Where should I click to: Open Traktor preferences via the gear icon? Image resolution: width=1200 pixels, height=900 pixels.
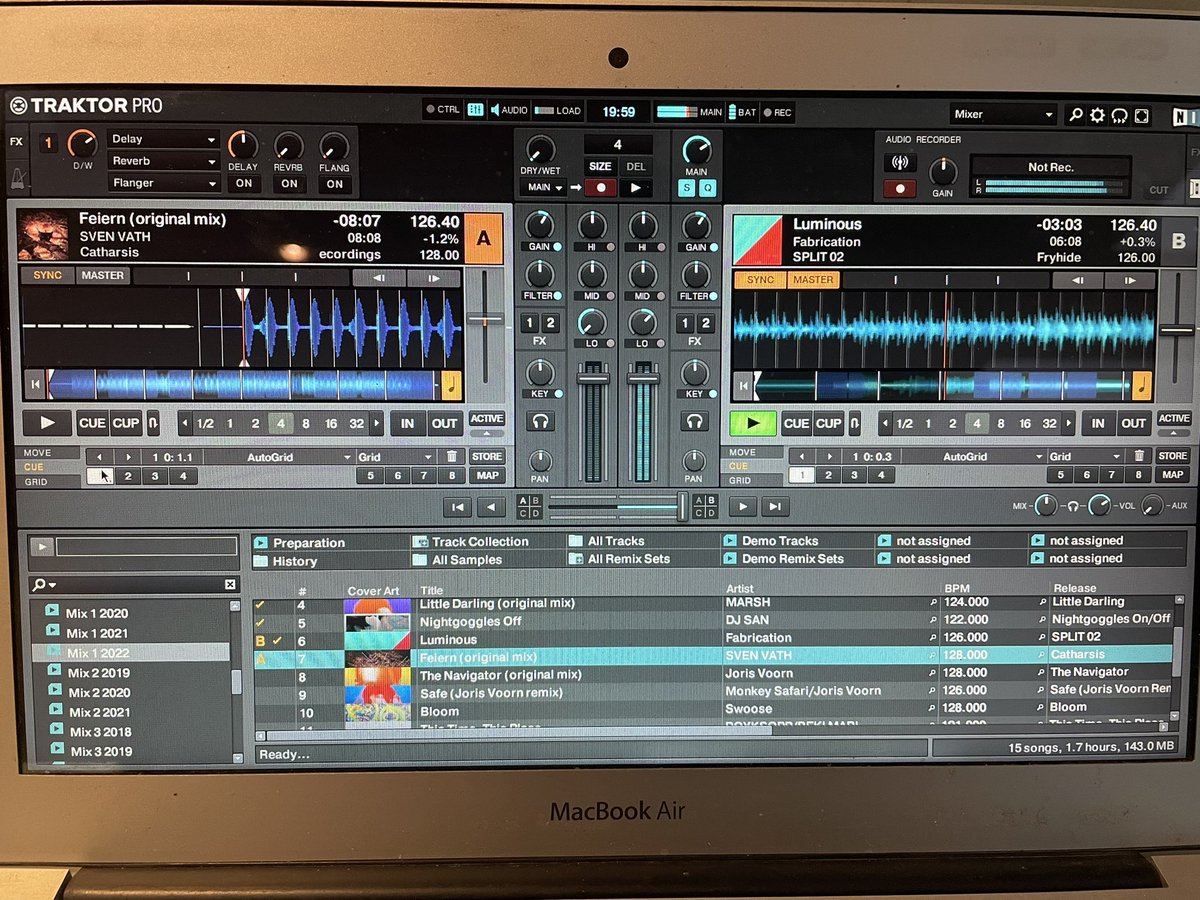pos(1098,115)
